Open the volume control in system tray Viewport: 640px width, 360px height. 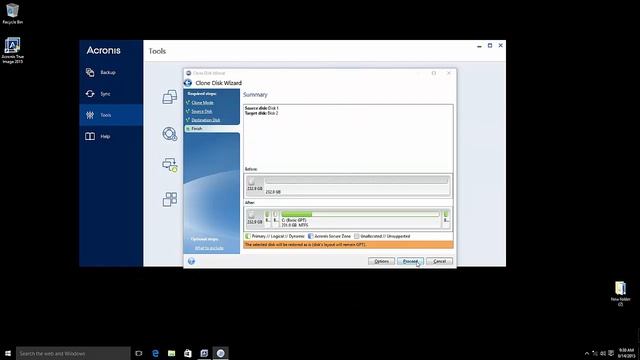(x=603, y=353)
